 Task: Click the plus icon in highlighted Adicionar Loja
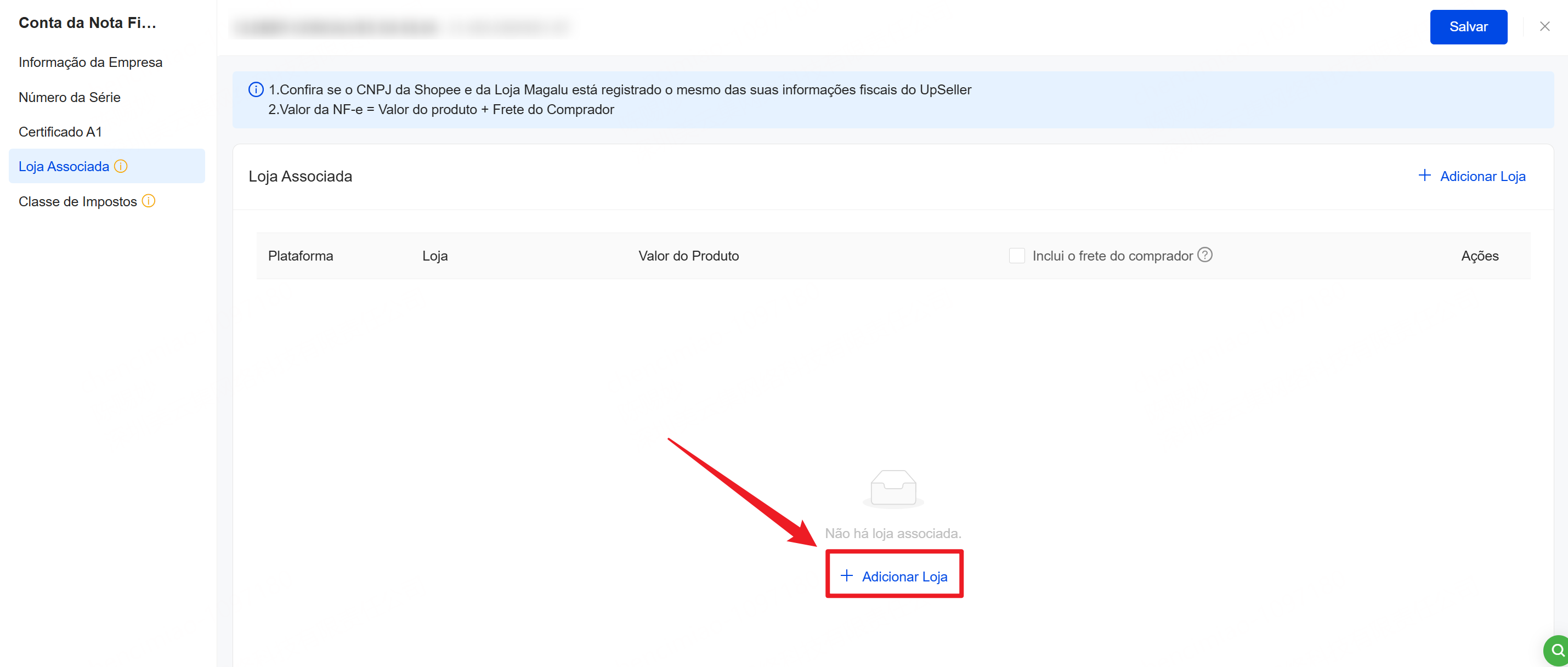(x=847, y=576)
